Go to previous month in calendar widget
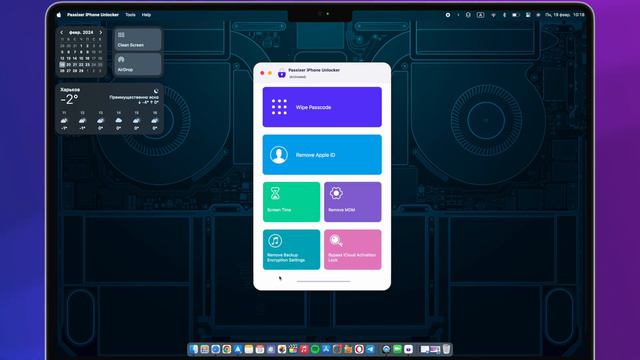Screen dimensions: 640x360 pos(62,32)
